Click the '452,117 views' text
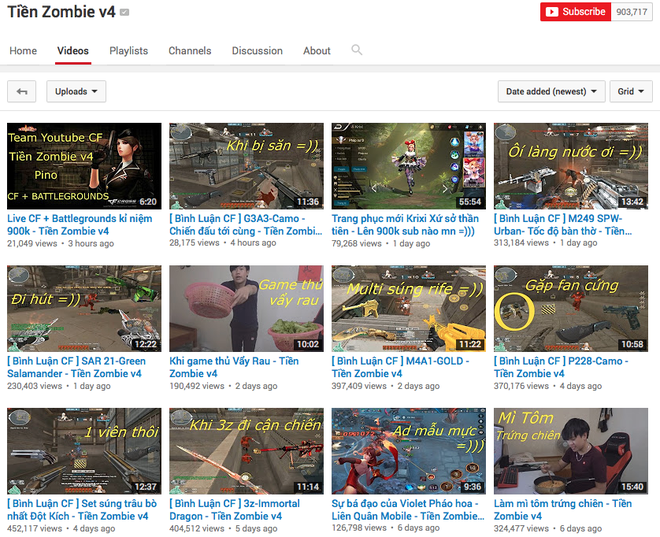Viewport: 660px width, 537px height. click(x=35, y=529)
